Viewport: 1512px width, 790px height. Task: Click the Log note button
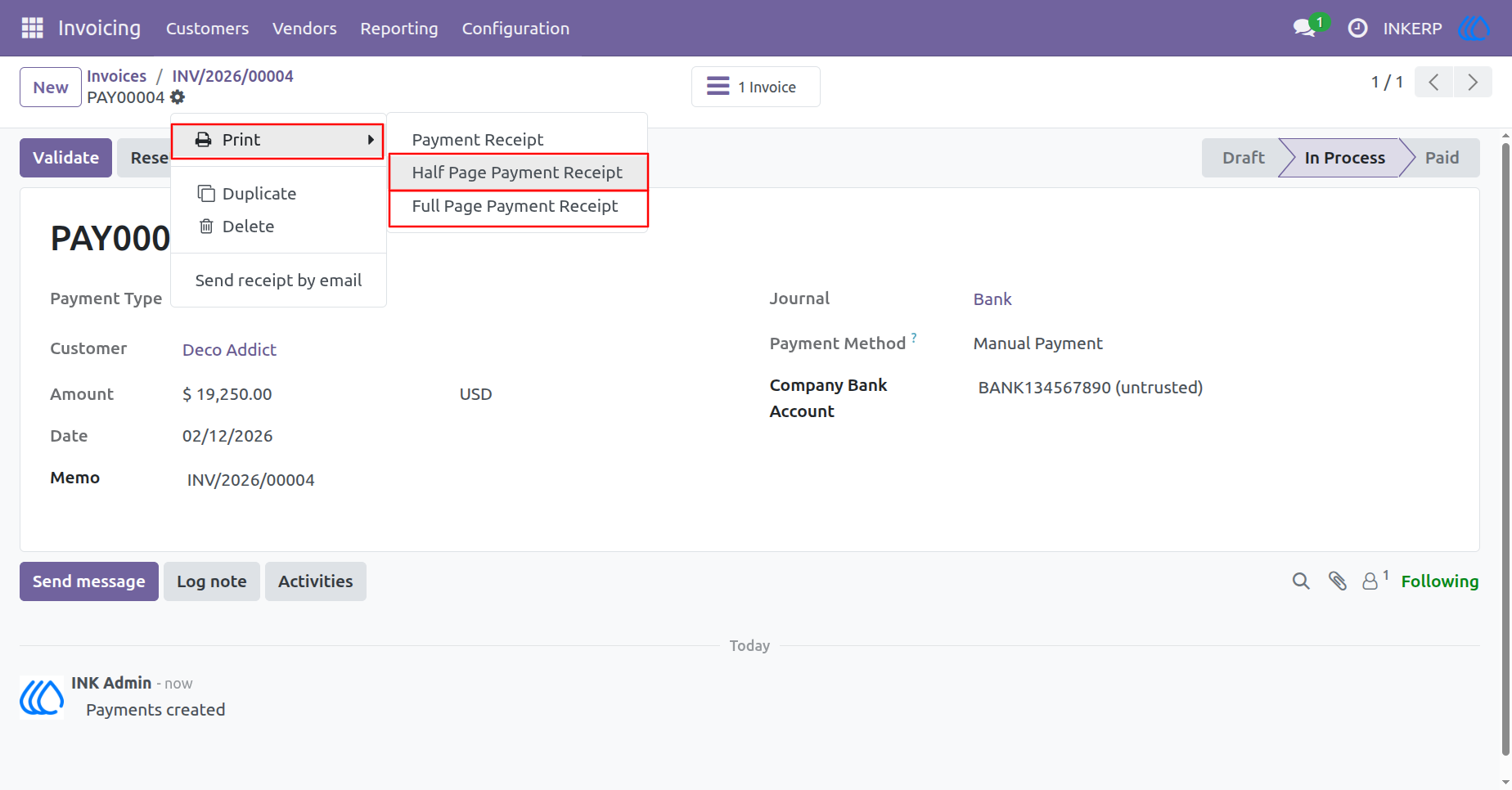click(x=212, y=581)
